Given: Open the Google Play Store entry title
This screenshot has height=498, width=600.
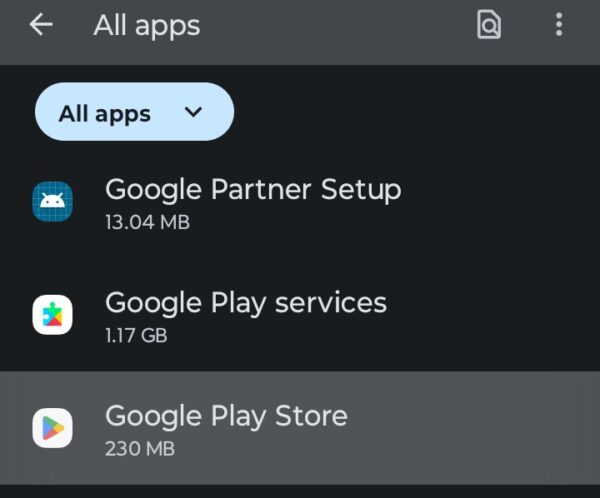Looking at the screenshot, I should click(x=226, y=415).
